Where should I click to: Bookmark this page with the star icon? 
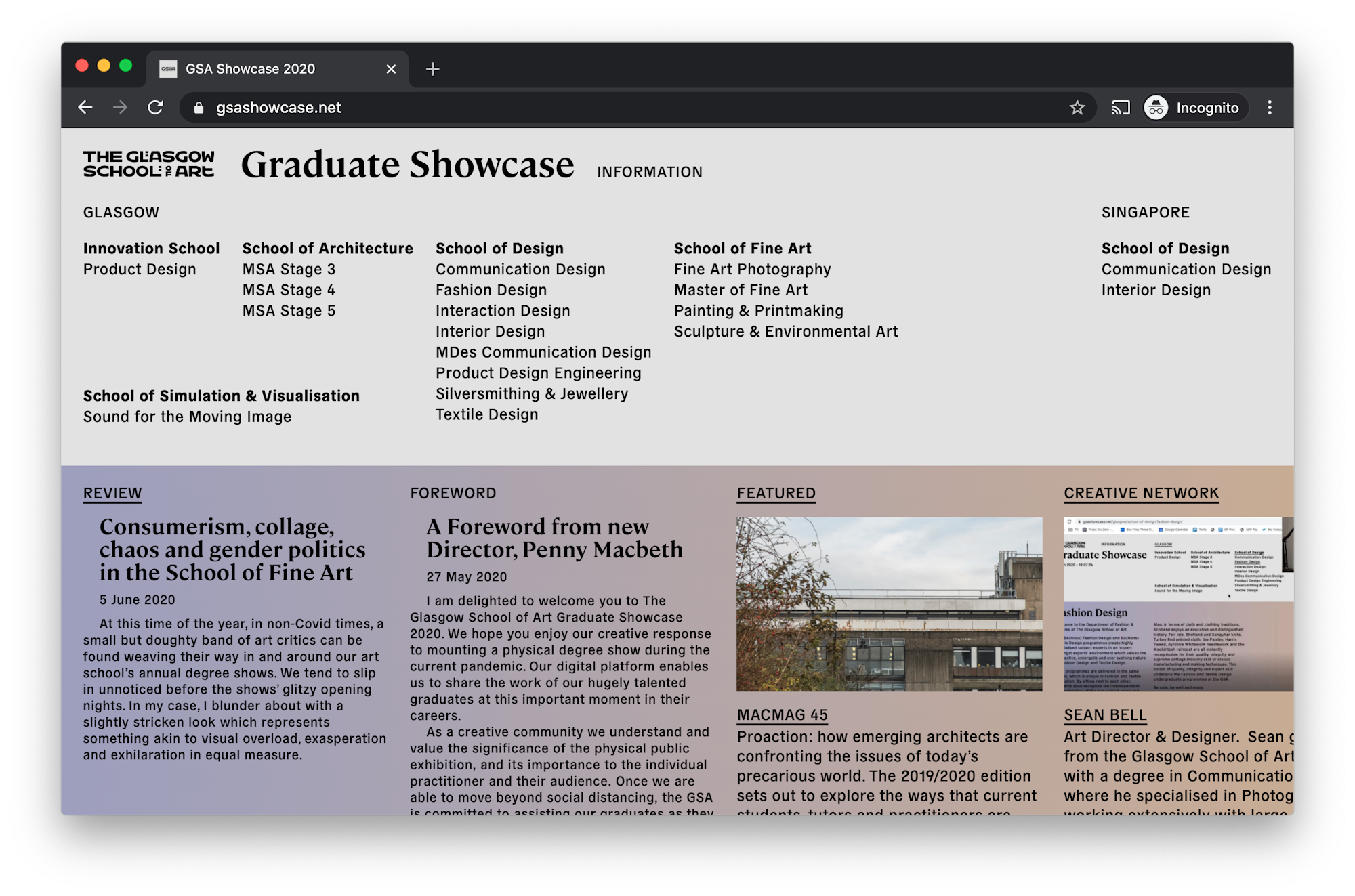click(x=1077, y=108)
